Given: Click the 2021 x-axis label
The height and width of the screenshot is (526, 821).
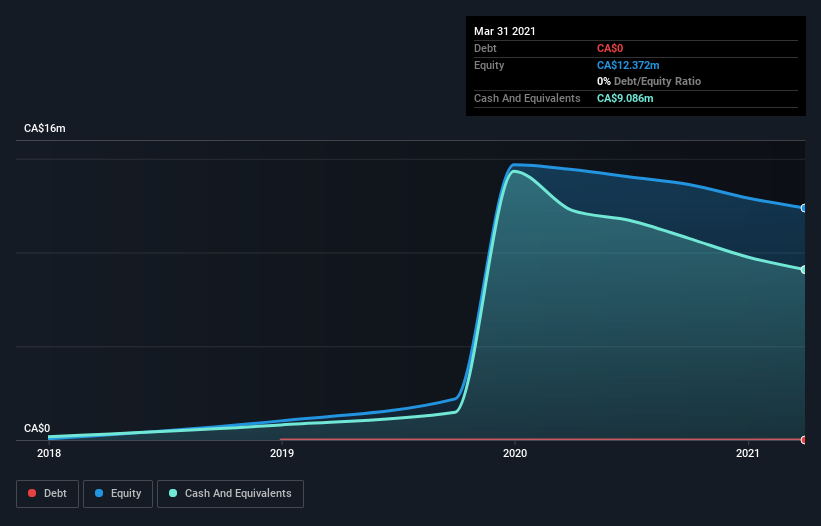Looking at the screenshot, I should [748, 453].
